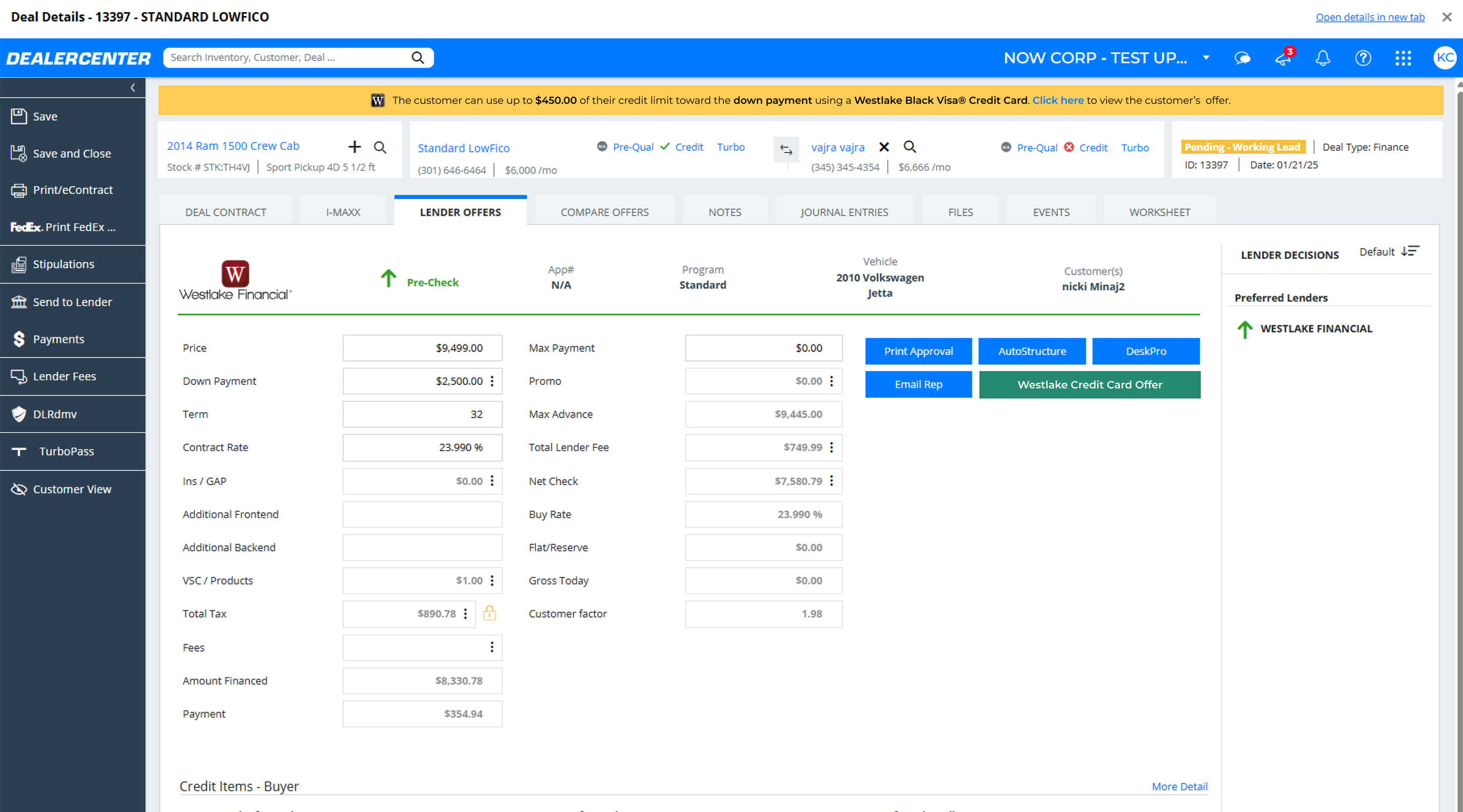The height and width of the screenshot is (812, 1463).
Task: Toggle the Total Tax lock icon
Action: (x=489, y=613)
